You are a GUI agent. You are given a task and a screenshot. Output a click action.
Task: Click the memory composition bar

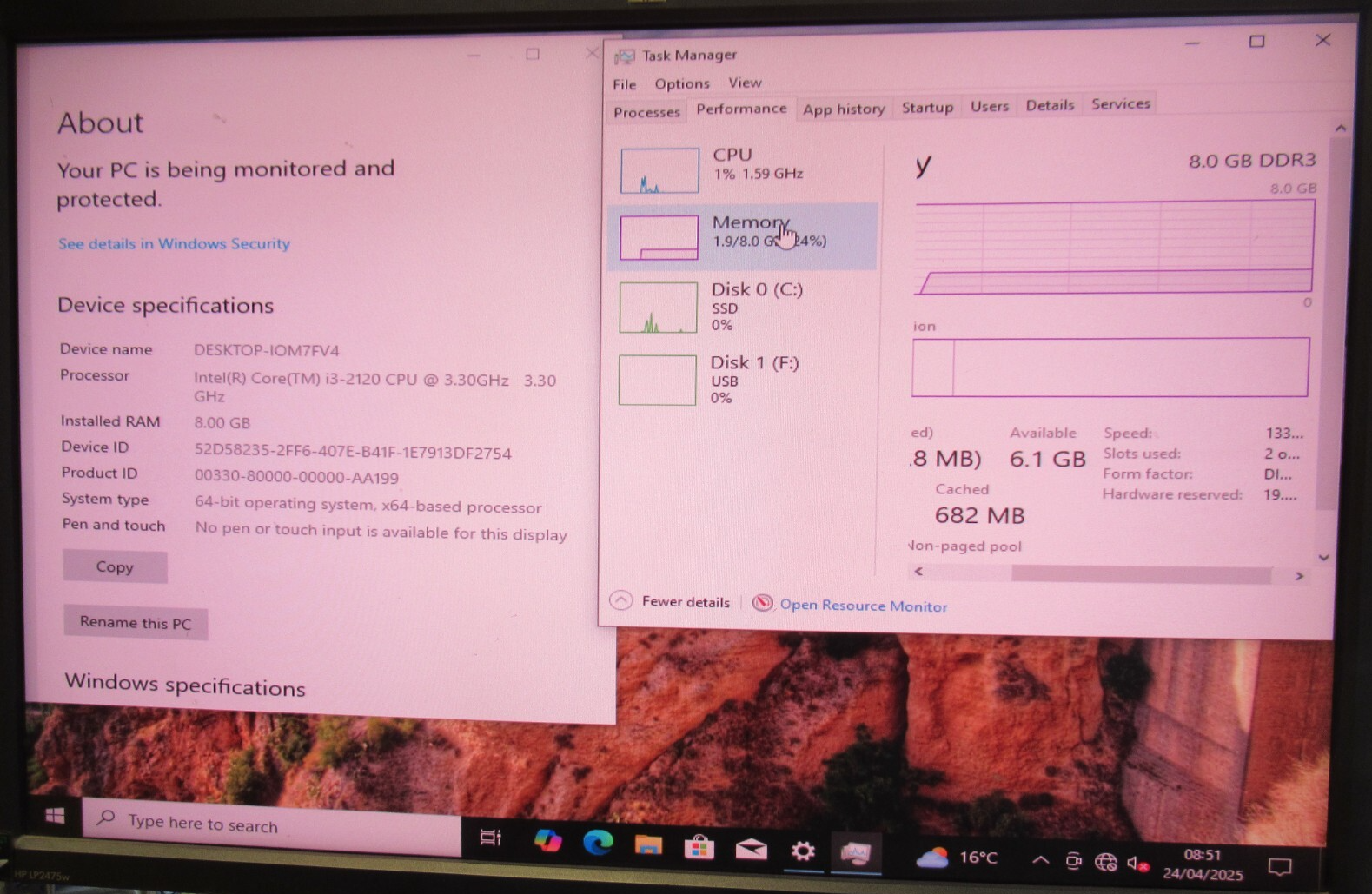[1110, 368]
